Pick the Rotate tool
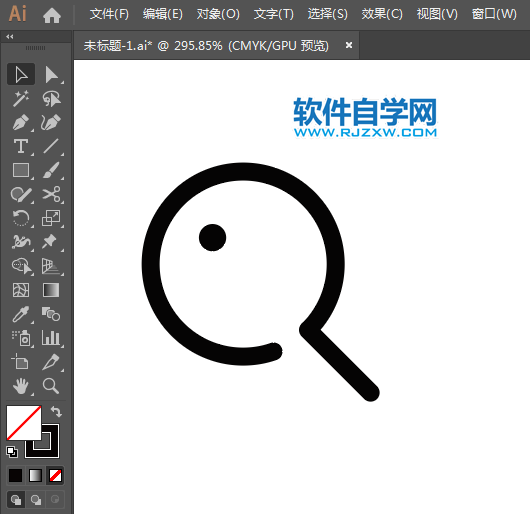 pyautogui.click(x=21, y=218)
